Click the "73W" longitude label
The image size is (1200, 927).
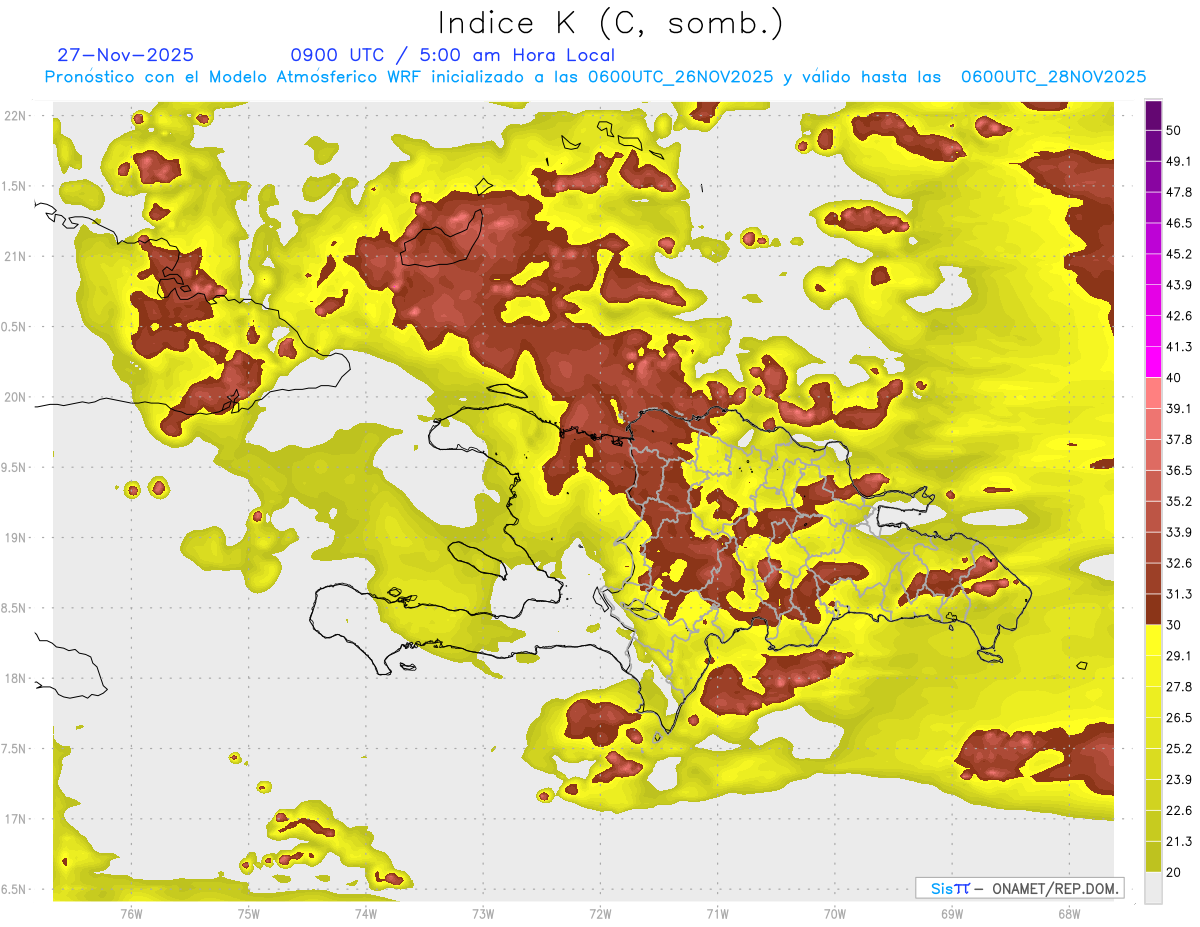483,914
